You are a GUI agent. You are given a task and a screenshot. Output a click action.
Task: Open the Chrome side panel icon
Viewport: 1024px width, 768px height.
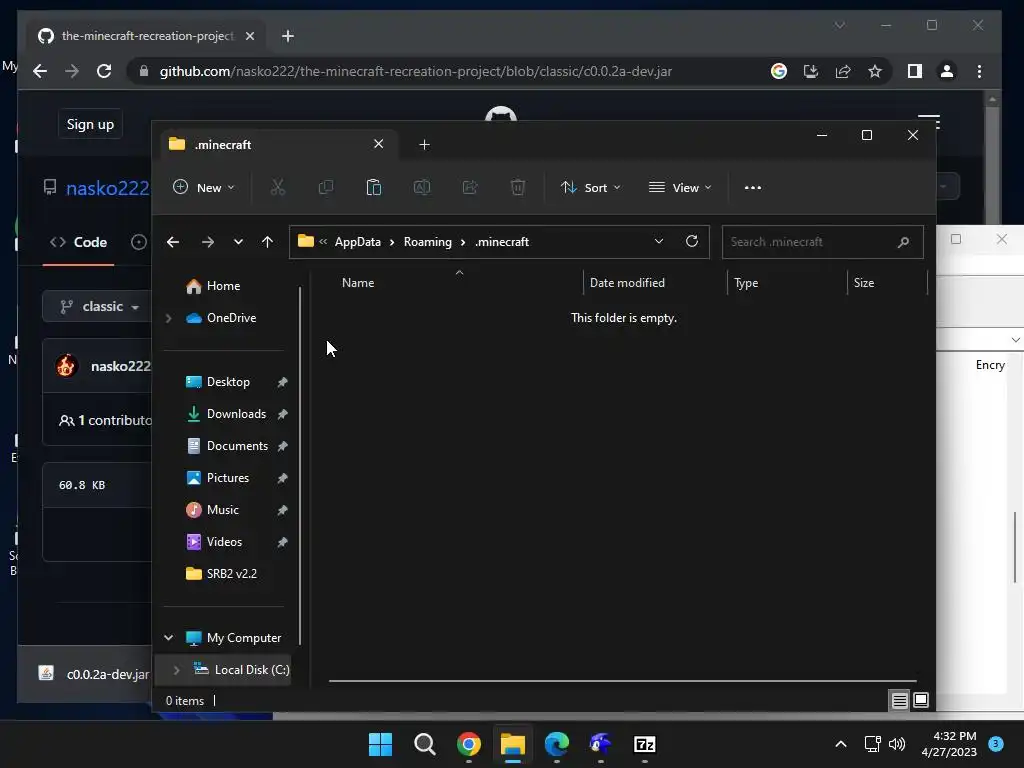coord(915,71)
